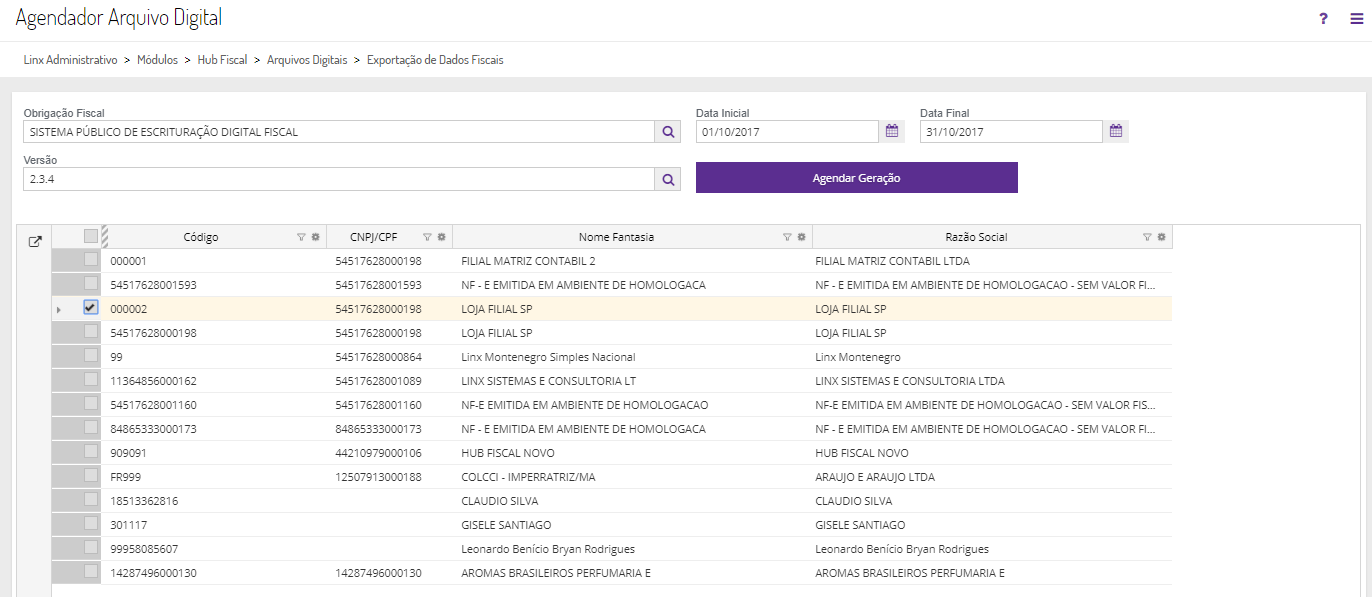
Task: Go to Hub Fiscal breadcrumb
Action: [x=222, y=60]
